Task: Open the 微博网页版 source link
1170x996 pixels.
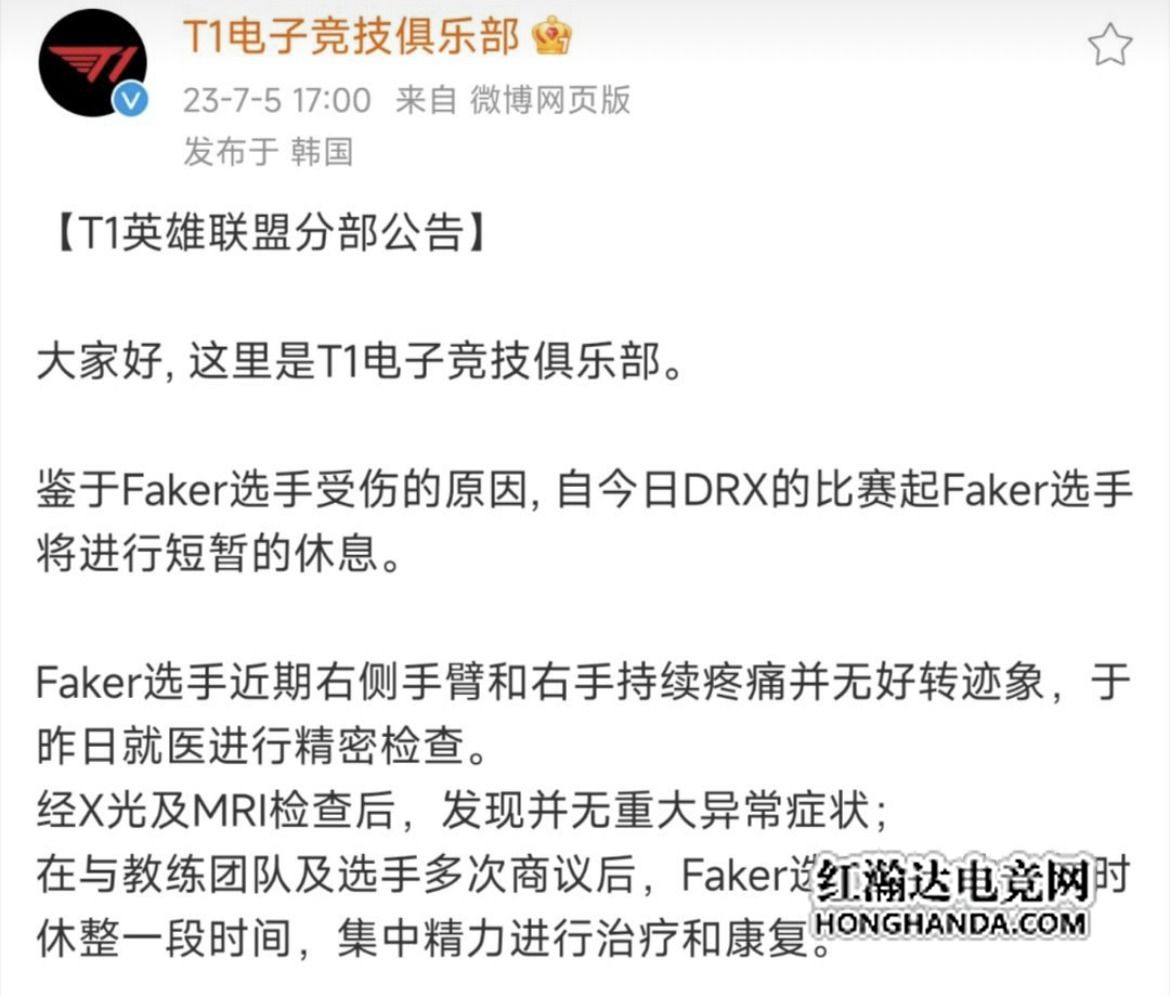Action: tap(550, 100)
